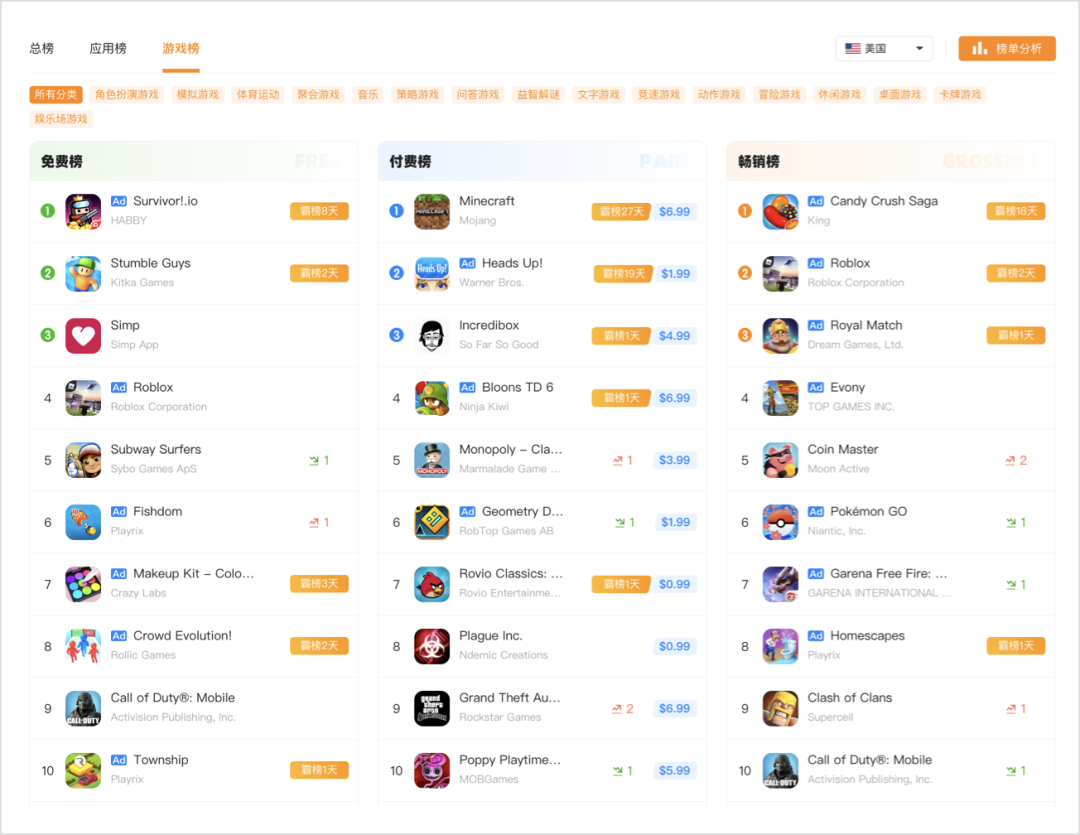Expand country list using dropdown arrow
1080x835 pixels.
[x=919, y=48]
